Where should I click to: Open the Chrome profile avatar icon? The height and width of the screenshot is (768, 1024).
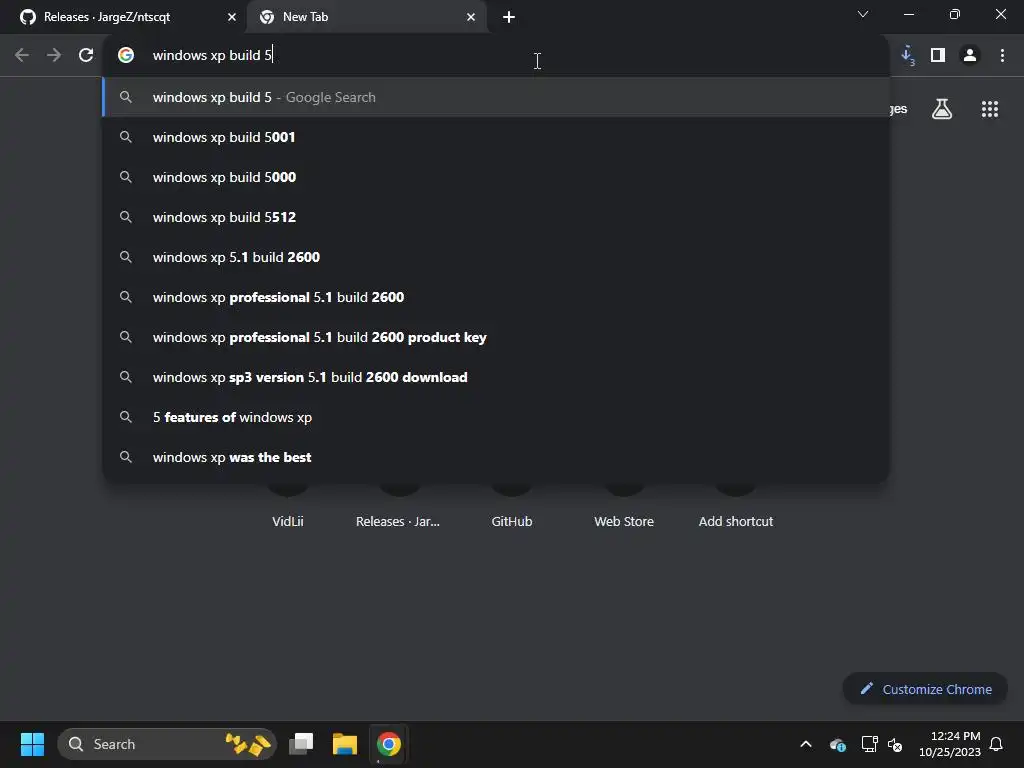[x=970, y=55]
